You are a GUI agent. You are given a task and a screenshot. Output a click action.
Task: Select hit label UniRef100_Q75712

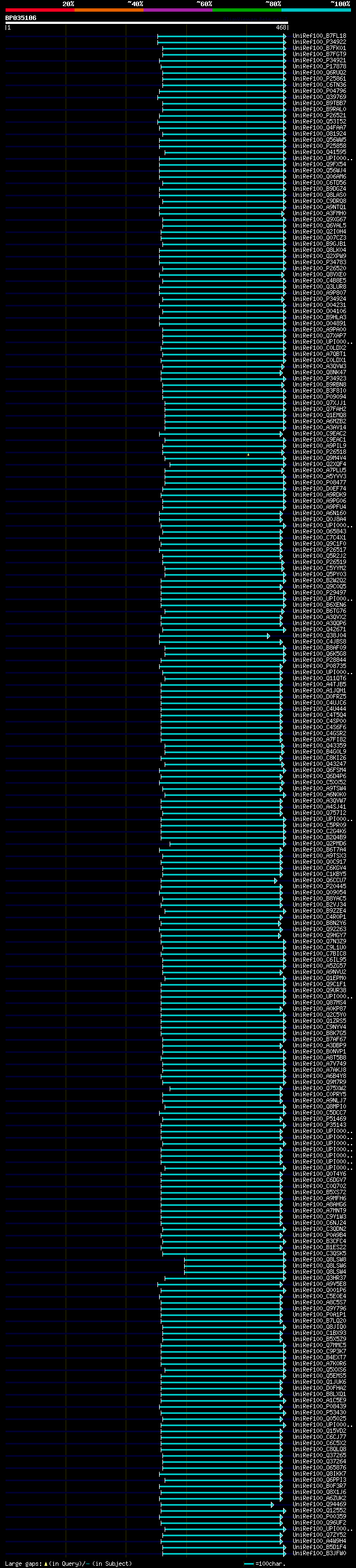coord(319,813)
